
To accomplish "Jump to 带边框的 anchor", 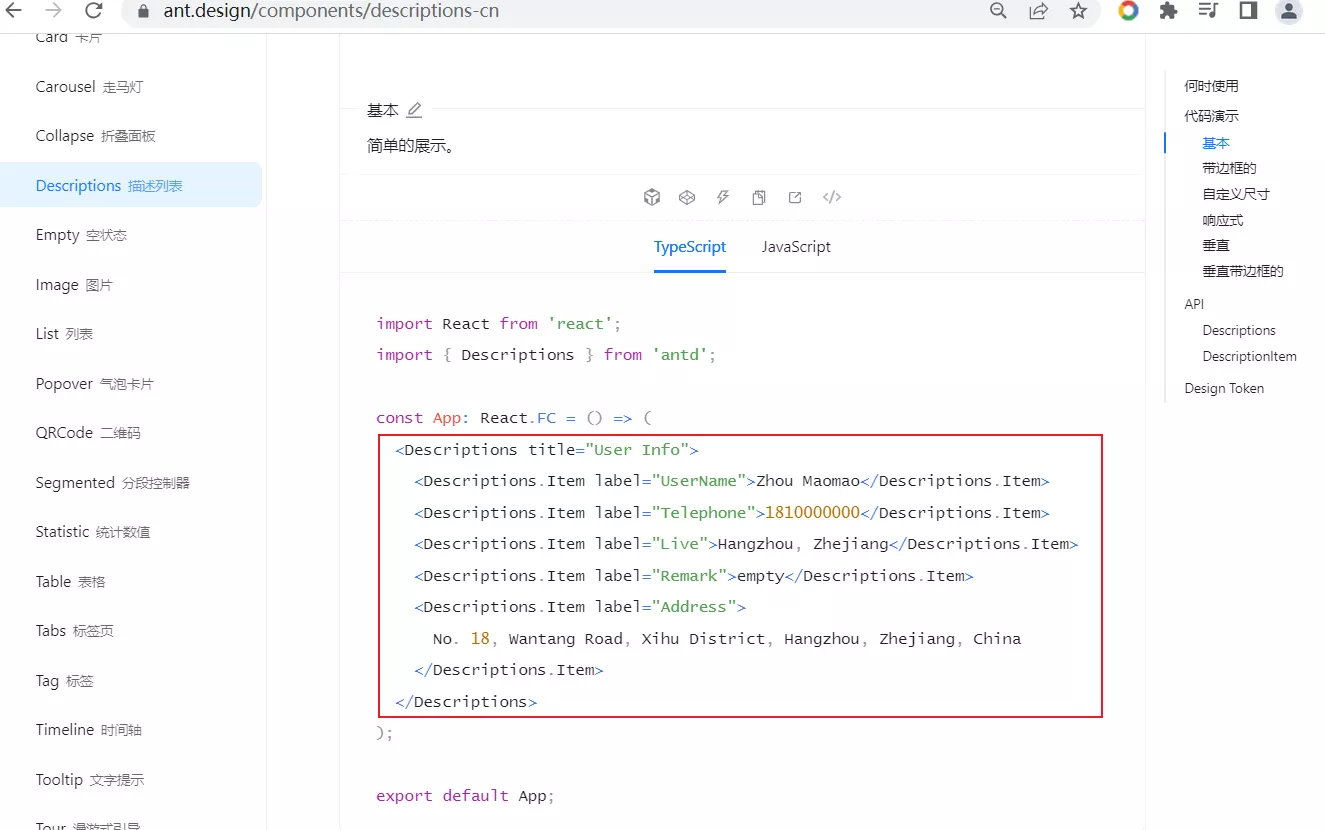I will point(1229,168).
